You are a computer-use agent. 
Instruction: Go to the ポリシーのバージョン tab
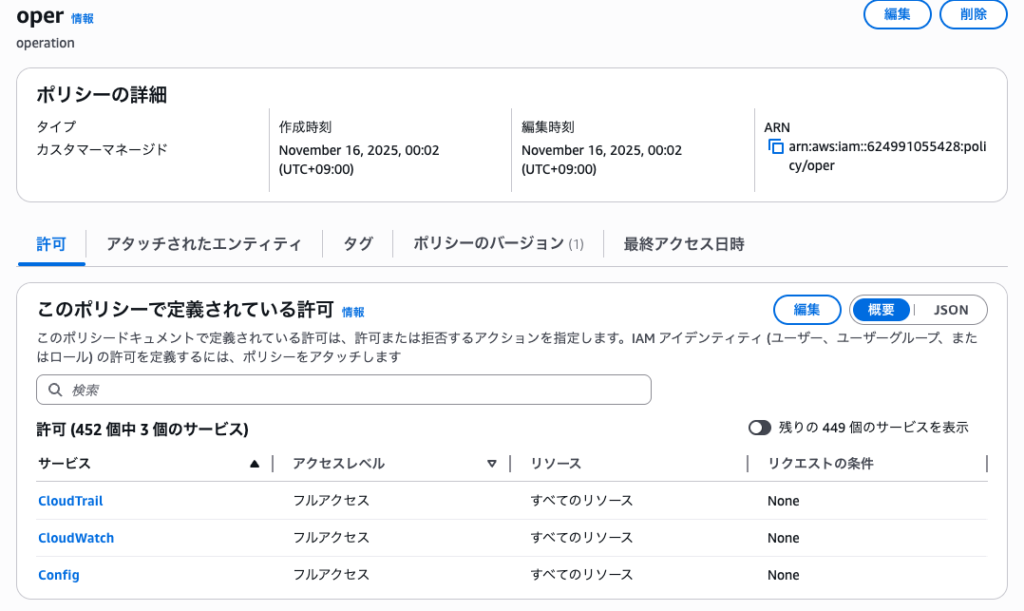click(498, 244)
